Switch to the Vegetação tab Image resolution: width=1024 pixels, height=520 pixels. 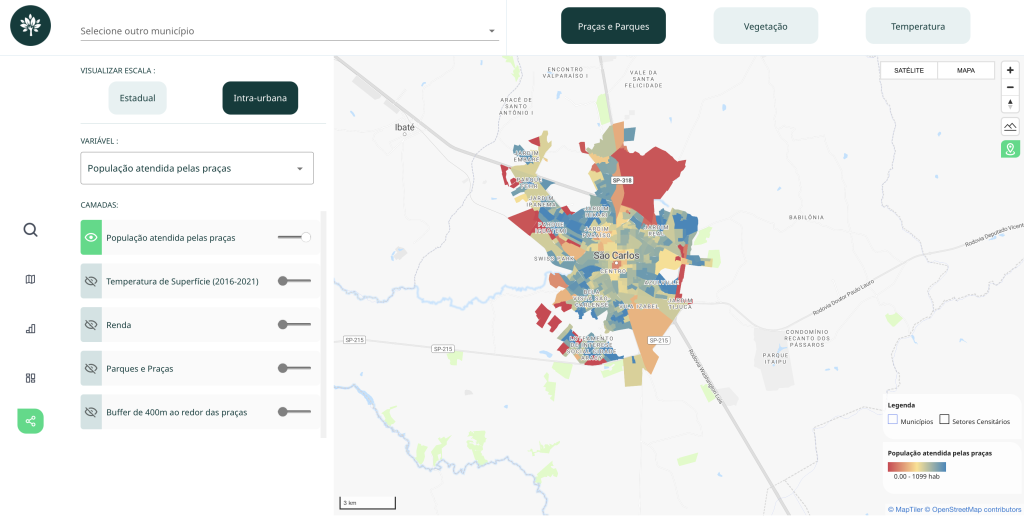765,26
